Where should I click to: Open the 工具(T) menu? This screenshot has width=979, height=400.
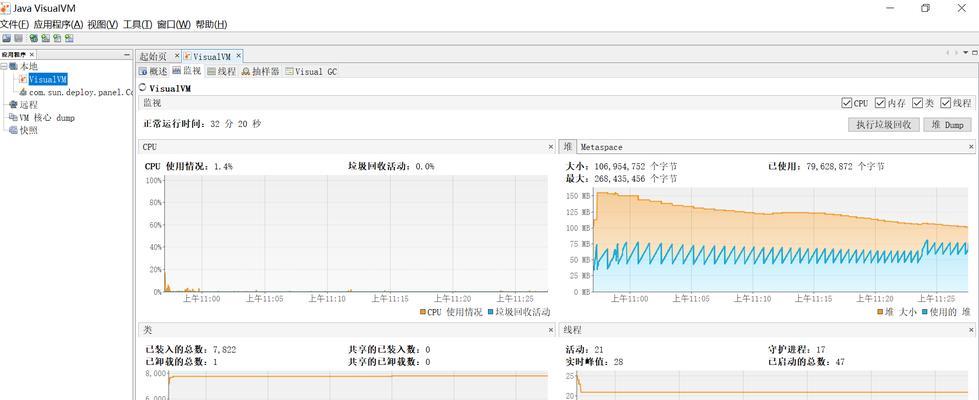tap(137, 24)
